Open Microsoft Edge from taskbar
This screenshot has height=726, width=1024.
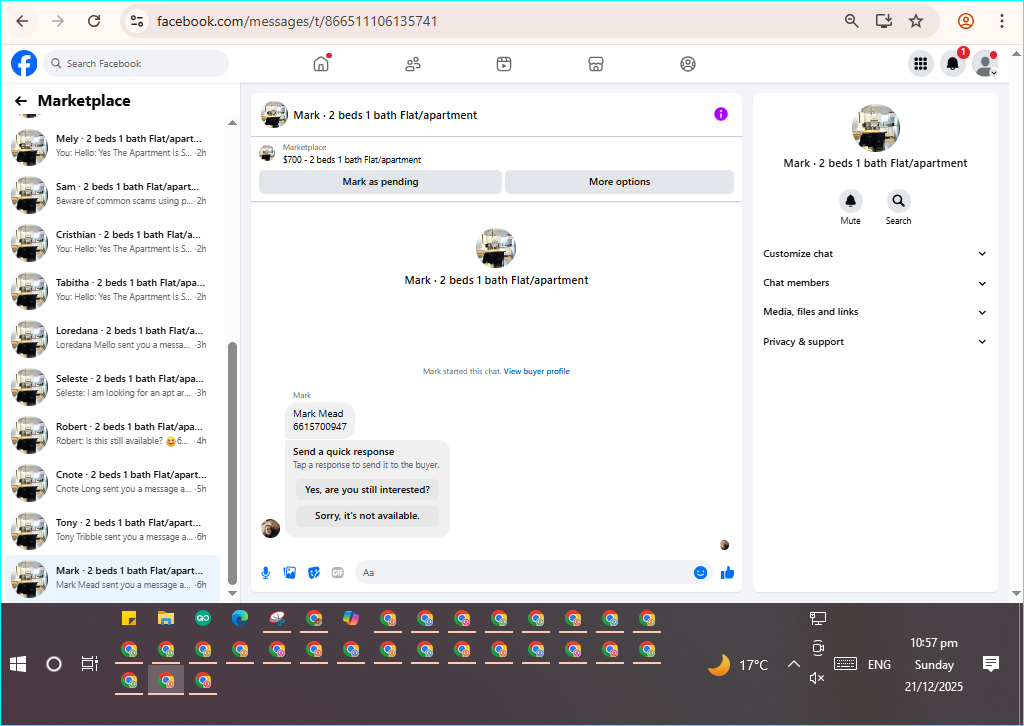coord(240,618)
